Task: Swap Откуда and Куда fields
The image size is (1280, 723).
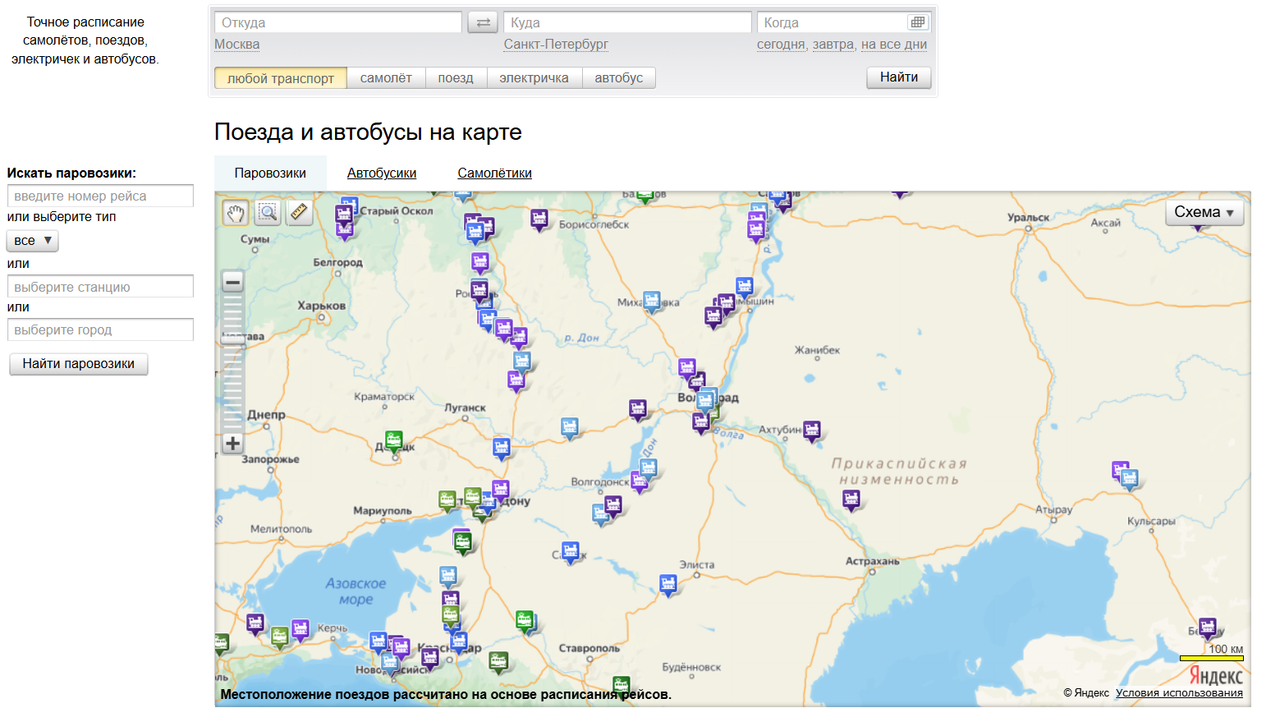Action: click(x=483, y=22)
